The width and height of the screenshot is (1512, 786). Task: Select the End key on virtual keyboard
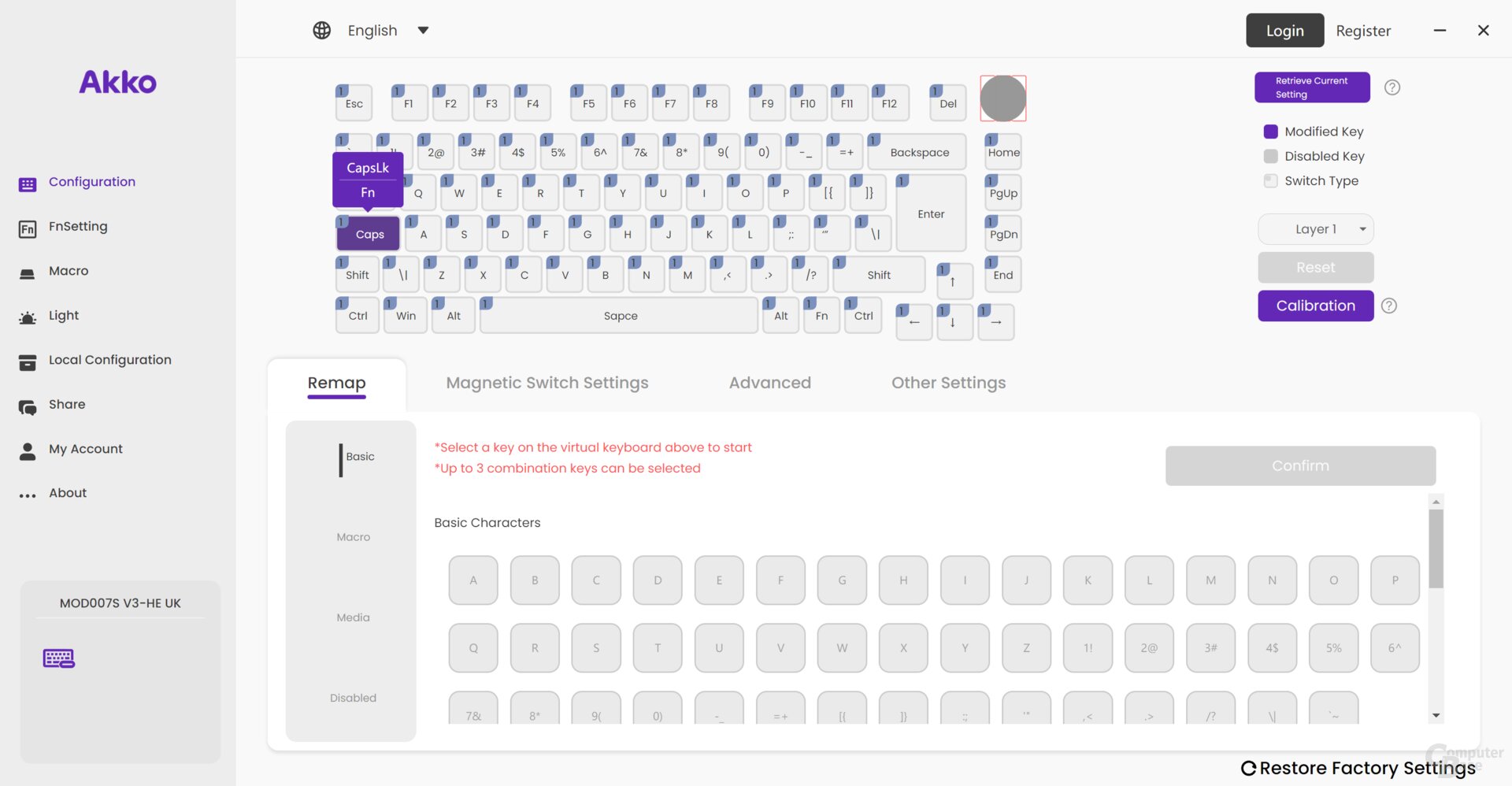(1003, 275)
